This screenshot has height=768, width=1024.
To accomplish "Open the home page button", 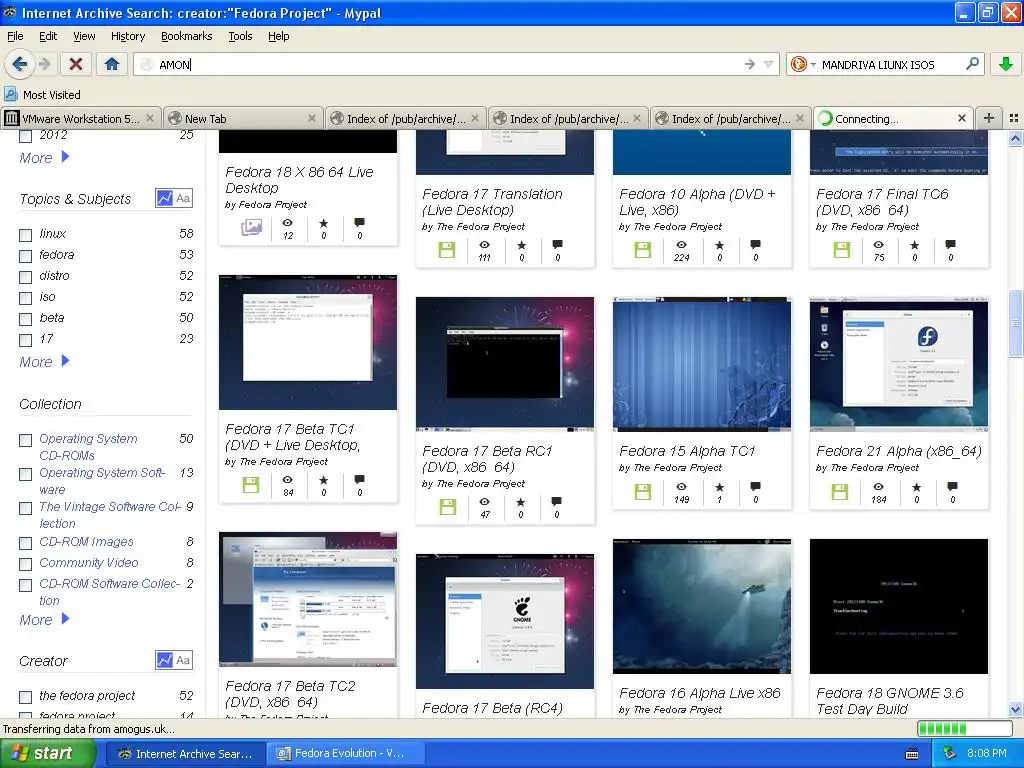I will pos(112,64).
